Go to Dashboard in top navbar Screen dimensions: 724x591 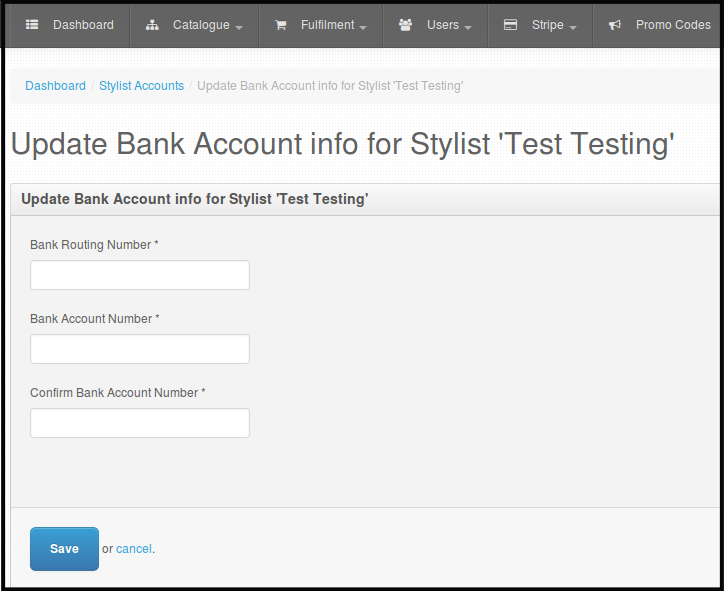coord(83,25)
